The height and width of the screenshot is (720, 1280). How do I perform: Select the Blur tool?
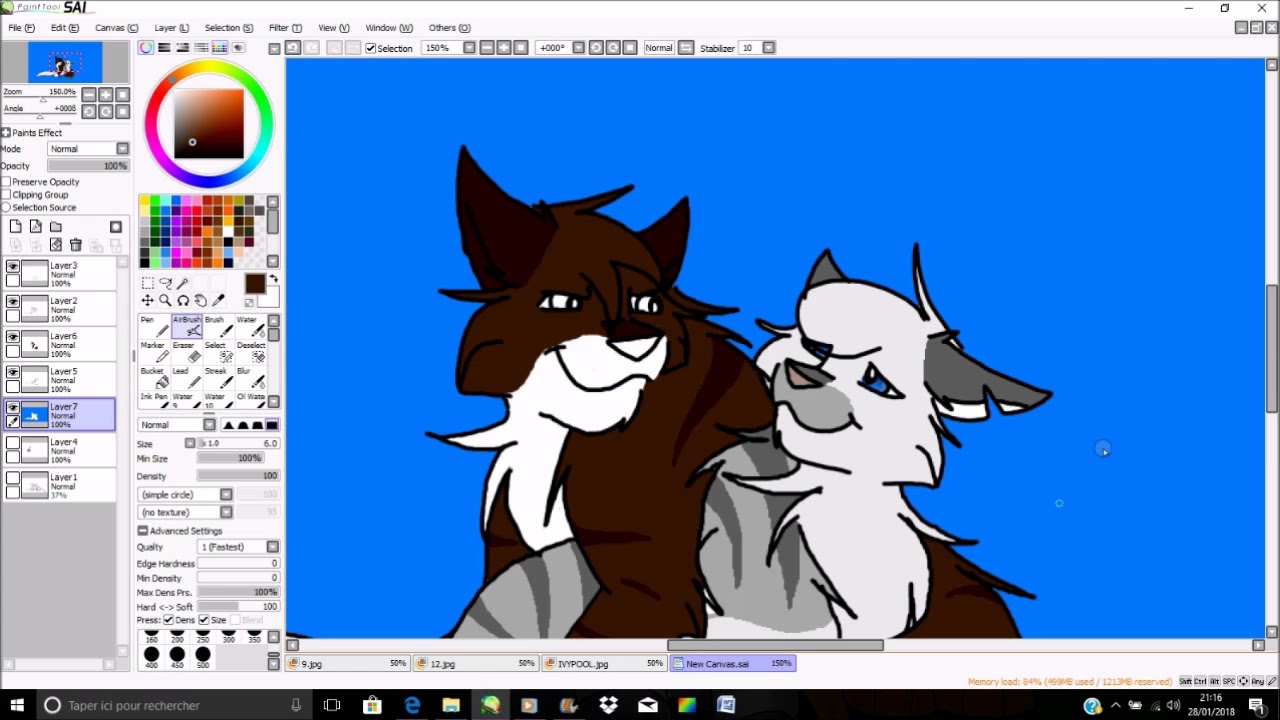click(249, 378)
